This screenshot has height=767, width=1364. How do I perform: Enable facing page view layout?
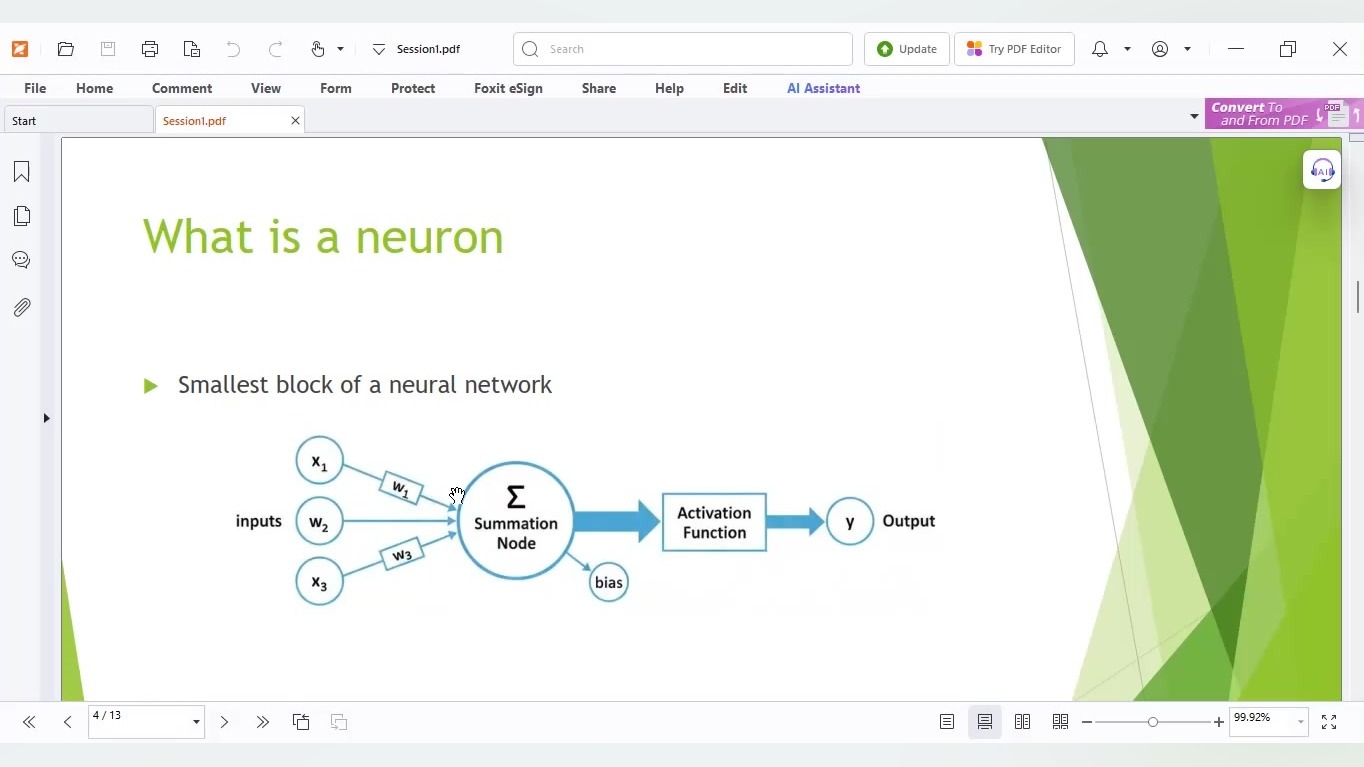point(1023,721)
